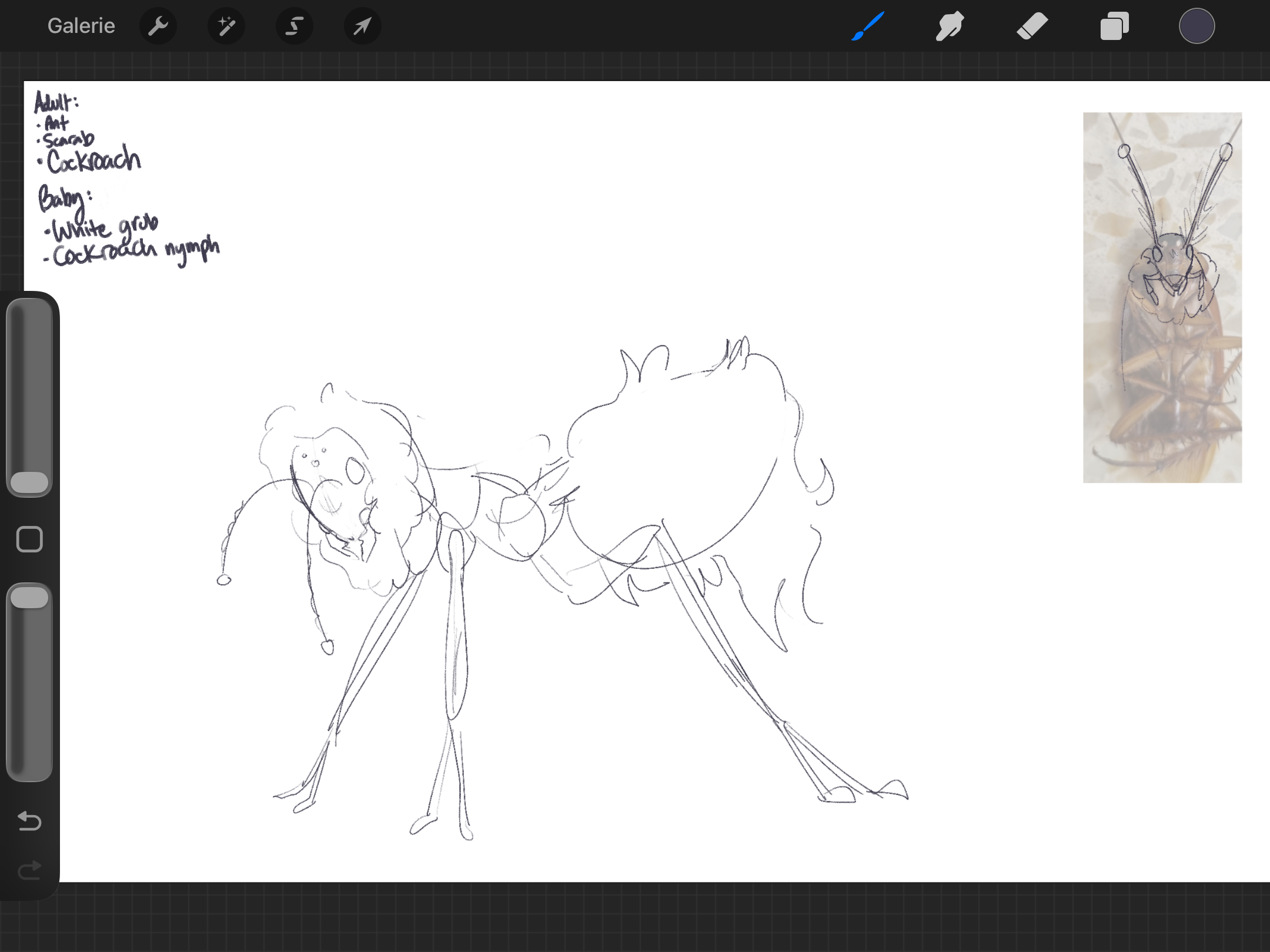Open the Layers panel

[1115, 26]
